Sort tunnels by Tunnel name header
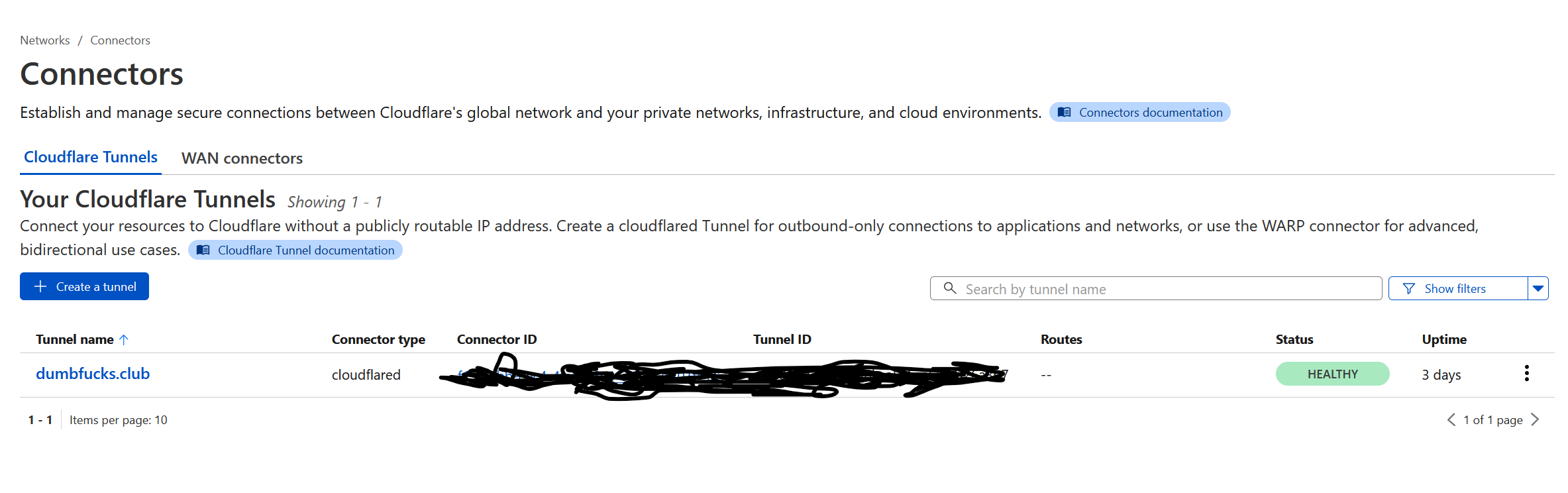Screen dimensions: 1568x493 tap(78, 339)
